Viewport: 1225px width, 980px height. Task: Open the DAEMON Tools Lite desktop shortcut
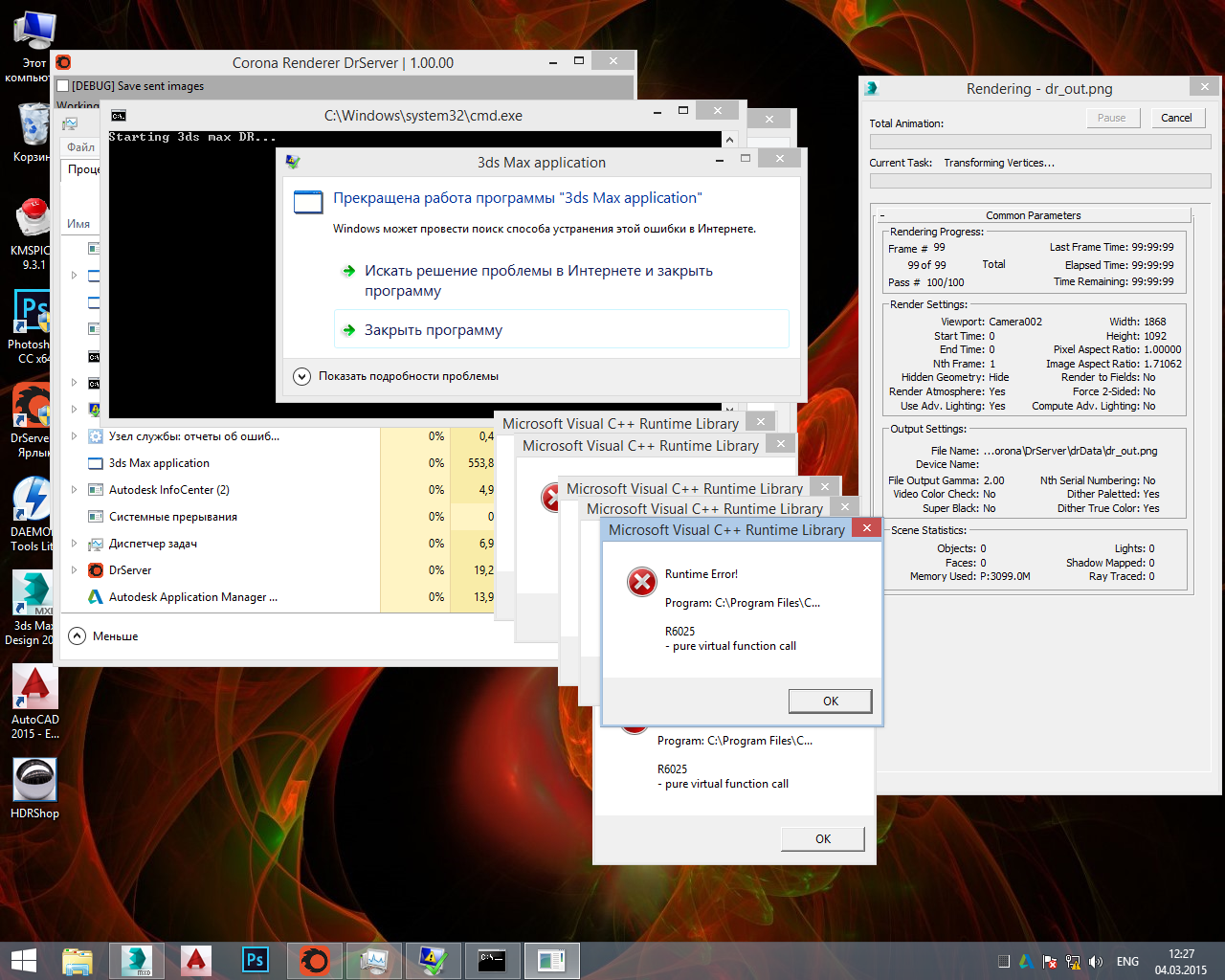(x=32, y=515)
